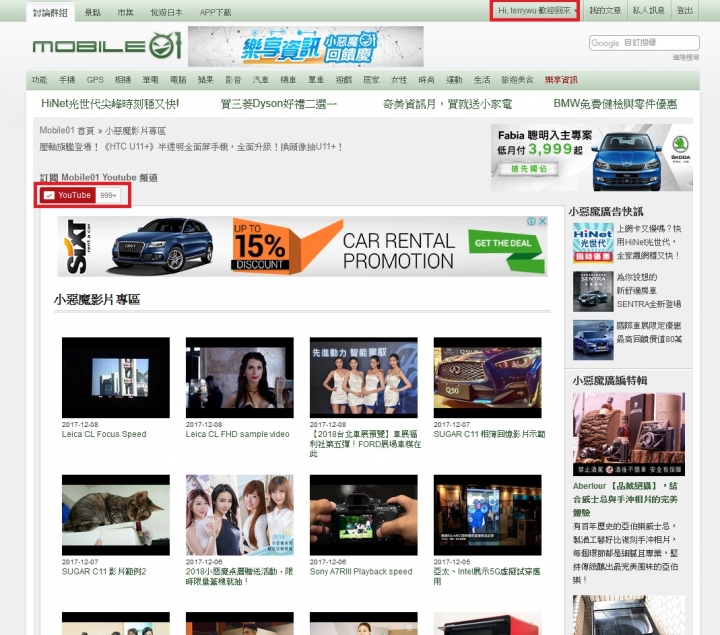This screenshot has width=720, height=635.
Task: Open the Aberlour 【品紘鎧纏】 article title link
Action: (x=625, y=499)
